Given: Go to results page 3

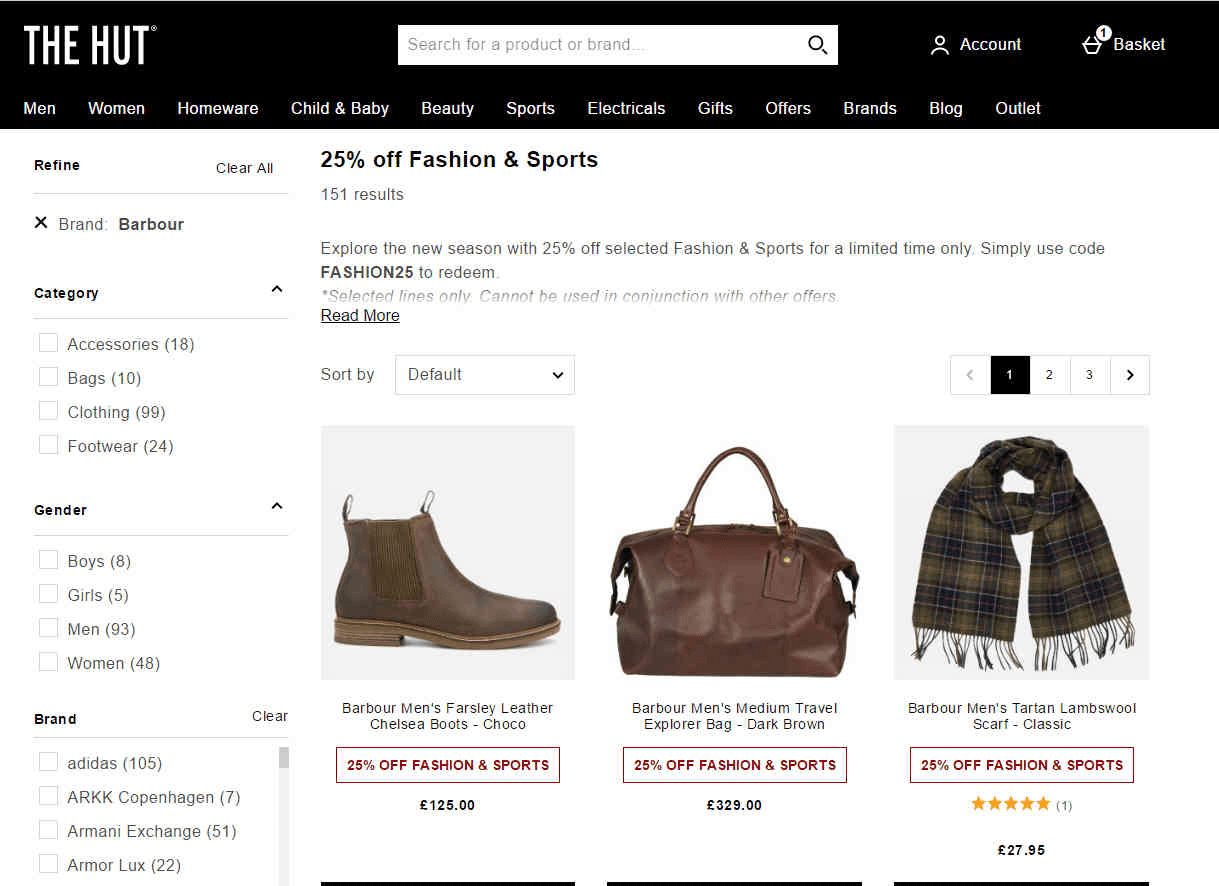Looking at the screenshot, I should tap(1089, 375).
